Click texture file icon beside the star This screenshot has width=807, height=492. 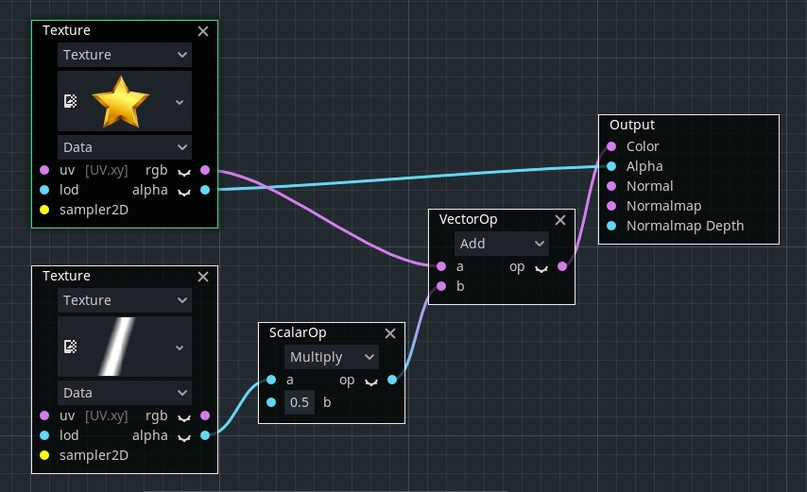pyautogui.click(x=71, y=101)
